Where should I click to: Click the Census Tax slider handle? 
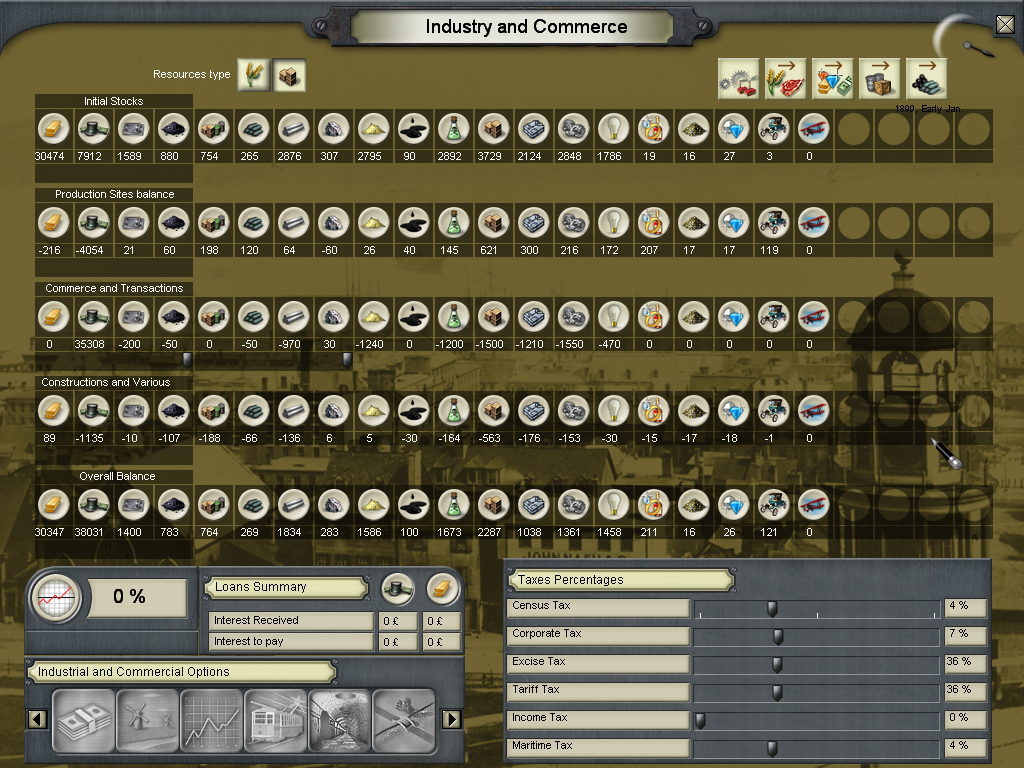(x=772, y=608)
